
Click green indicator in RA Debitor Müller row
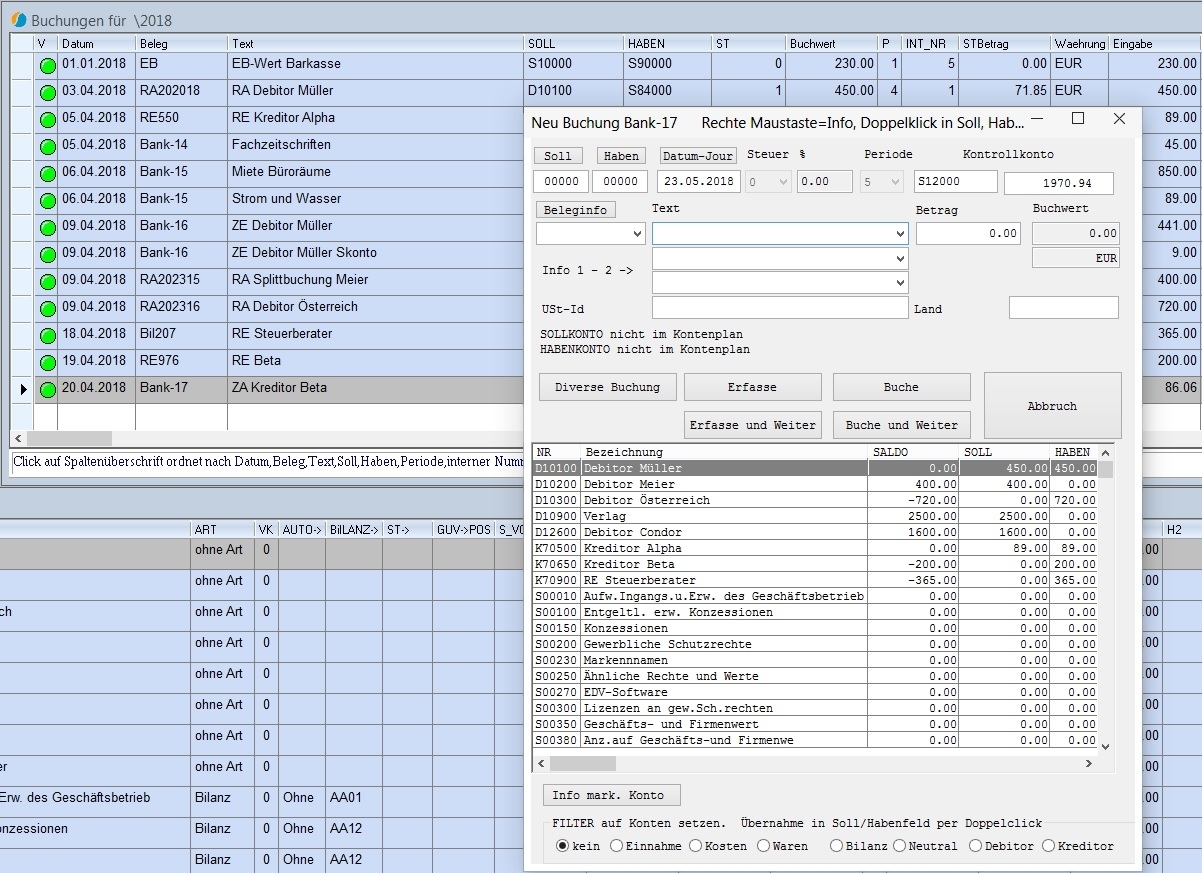pos(47,92)
